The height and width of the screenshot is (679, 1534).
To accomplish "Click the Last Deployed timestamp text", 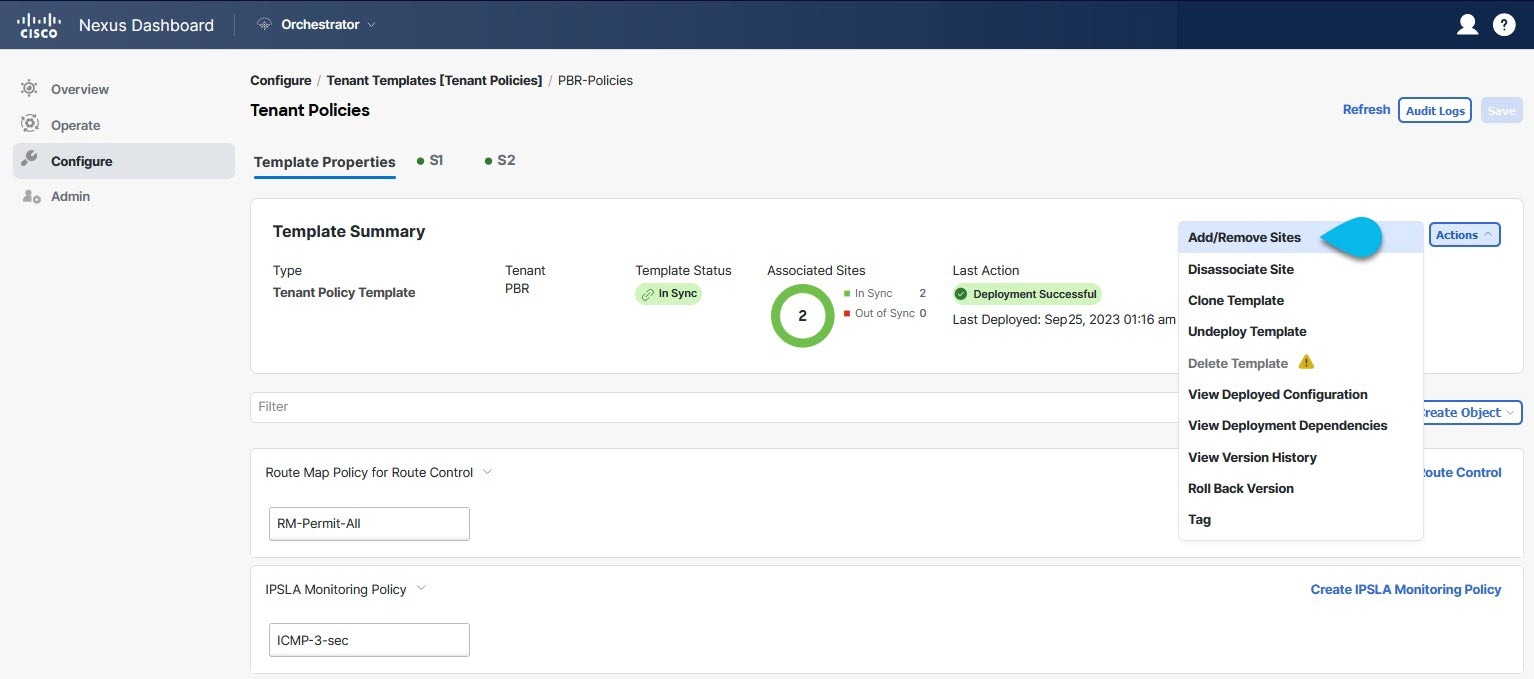I will pyautogui.click(x=1064, y=319).
